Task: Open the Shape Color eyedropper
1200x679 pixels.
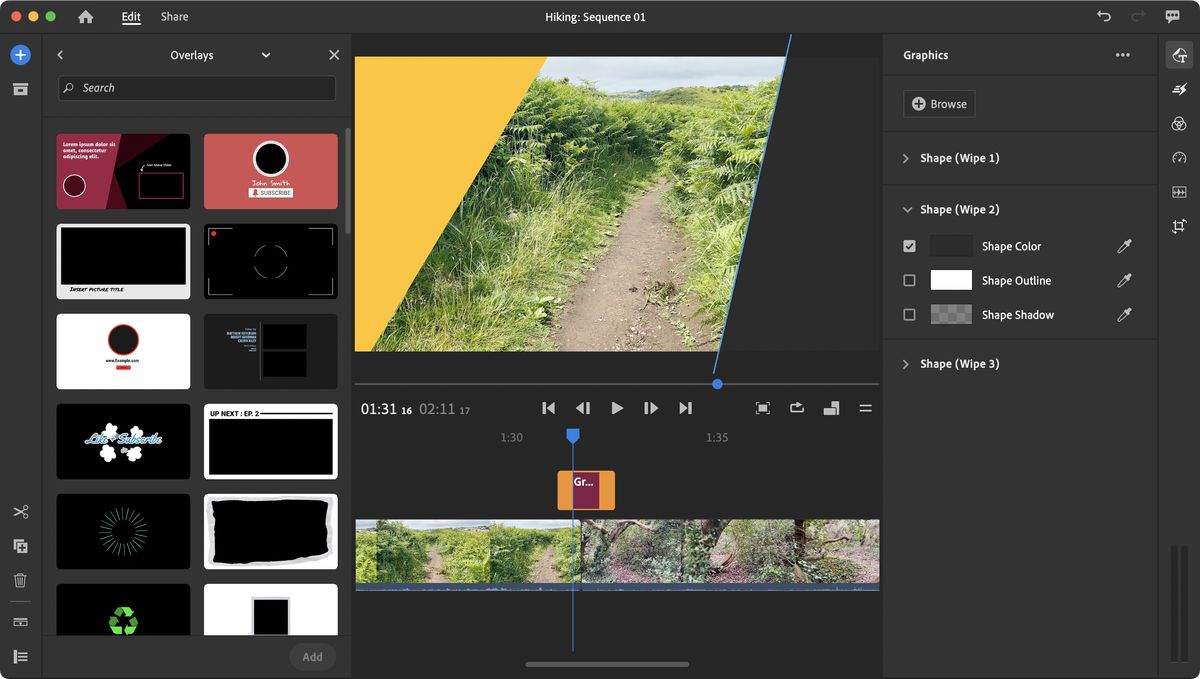Action: coord(1124,246)
